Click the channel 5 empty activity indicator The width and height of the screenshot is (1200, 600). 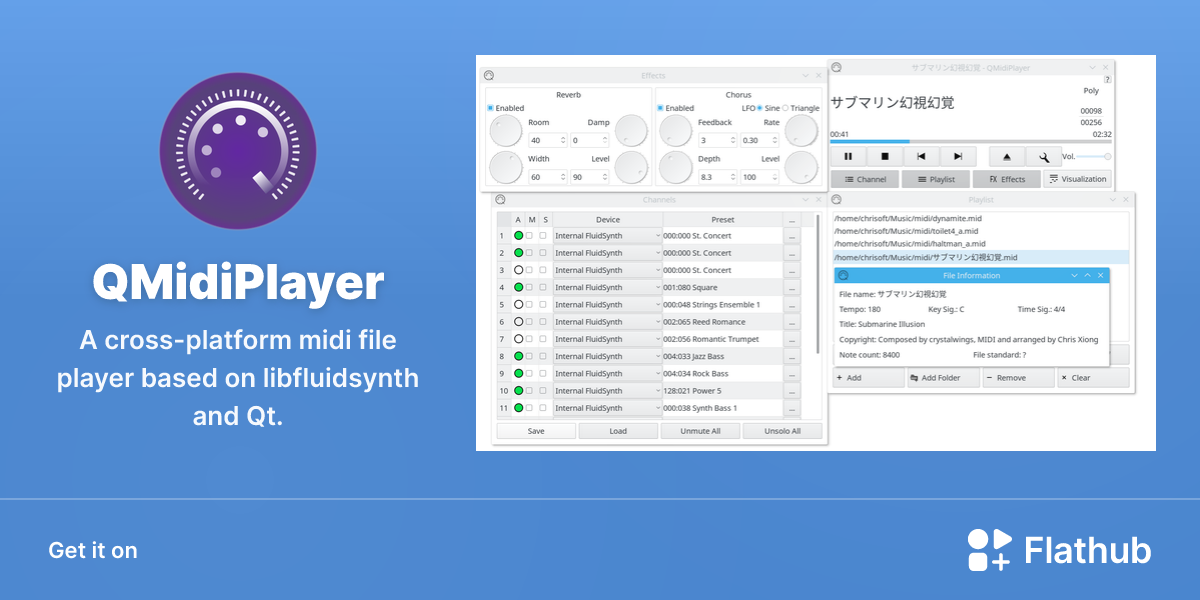click(x=518, y=305)
